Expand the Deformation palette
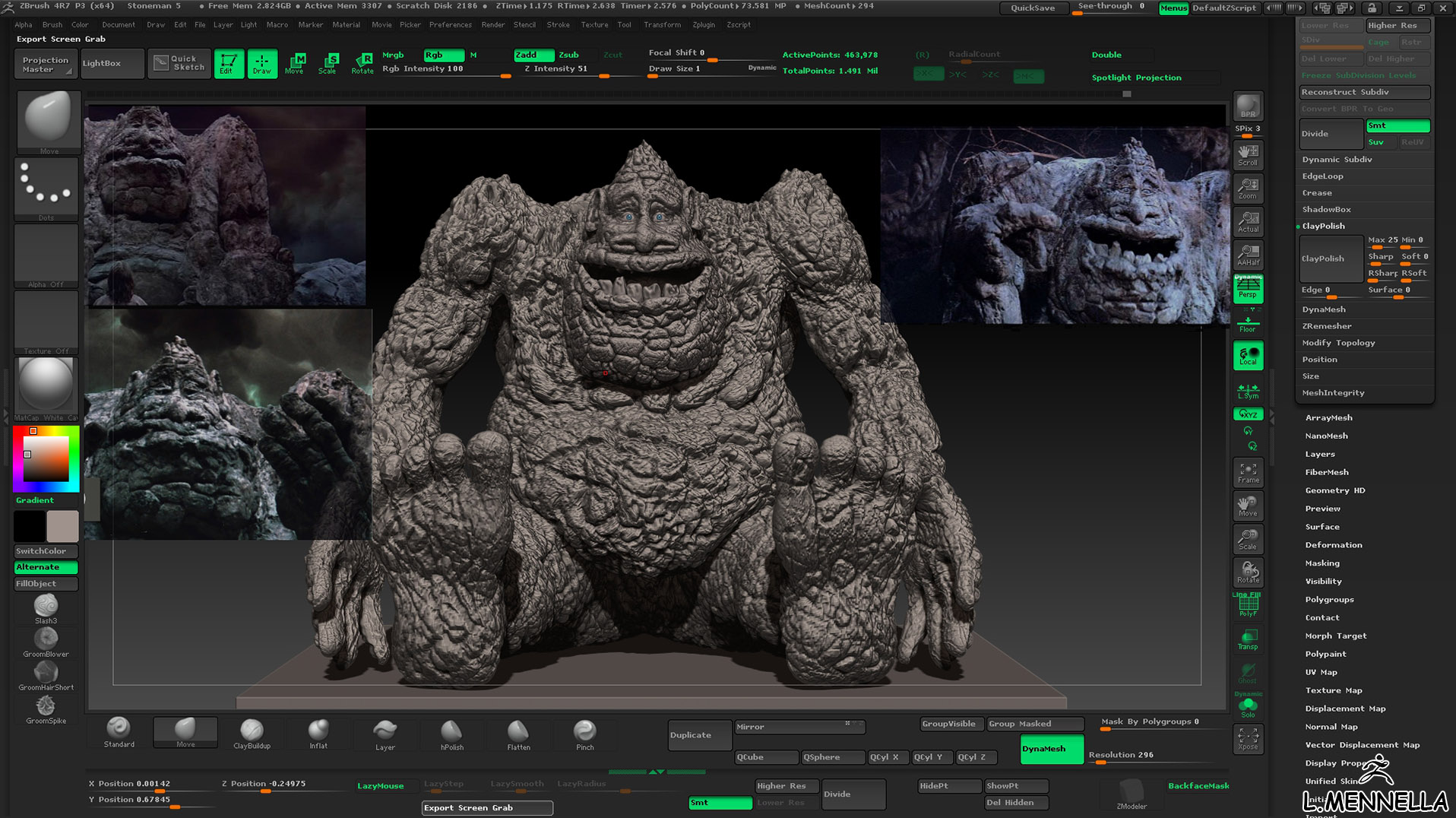Viewport: 1456px width, 818px height. pos(1333,545)
